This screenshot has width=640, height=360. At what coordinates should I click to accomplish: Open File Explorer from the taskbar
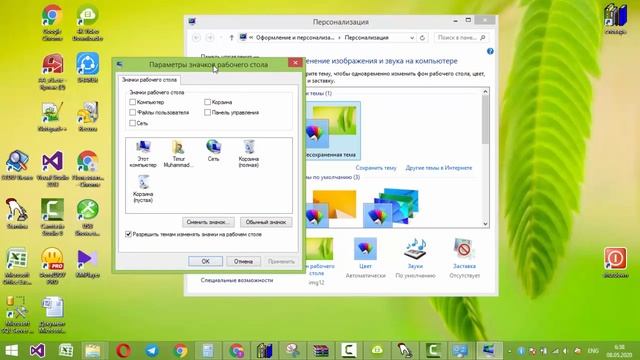[x=93, y=351]
